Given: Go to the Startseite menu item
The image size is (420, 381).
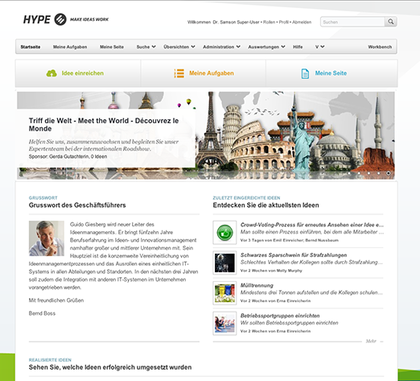Looking at the screenshot, I should point(30,47).
